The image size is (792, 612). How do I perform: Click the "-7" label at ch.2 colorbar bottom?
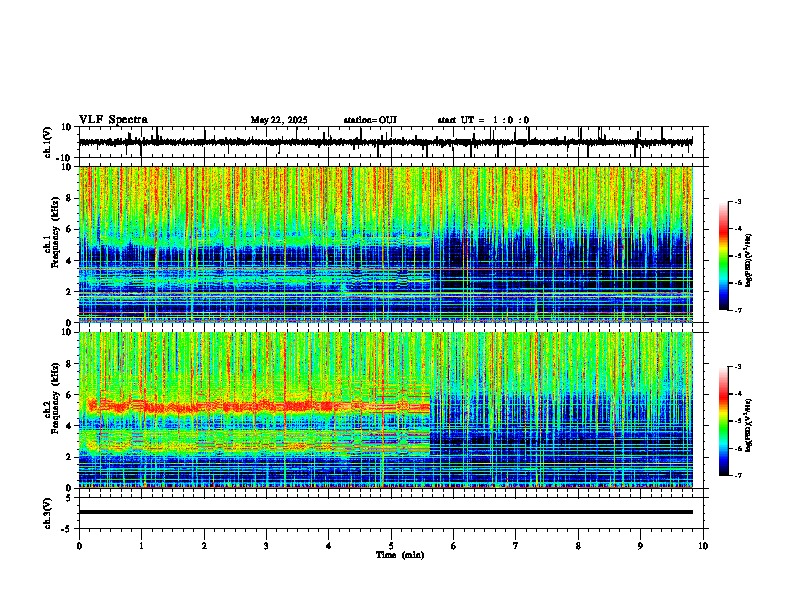[x=737, y=475]
